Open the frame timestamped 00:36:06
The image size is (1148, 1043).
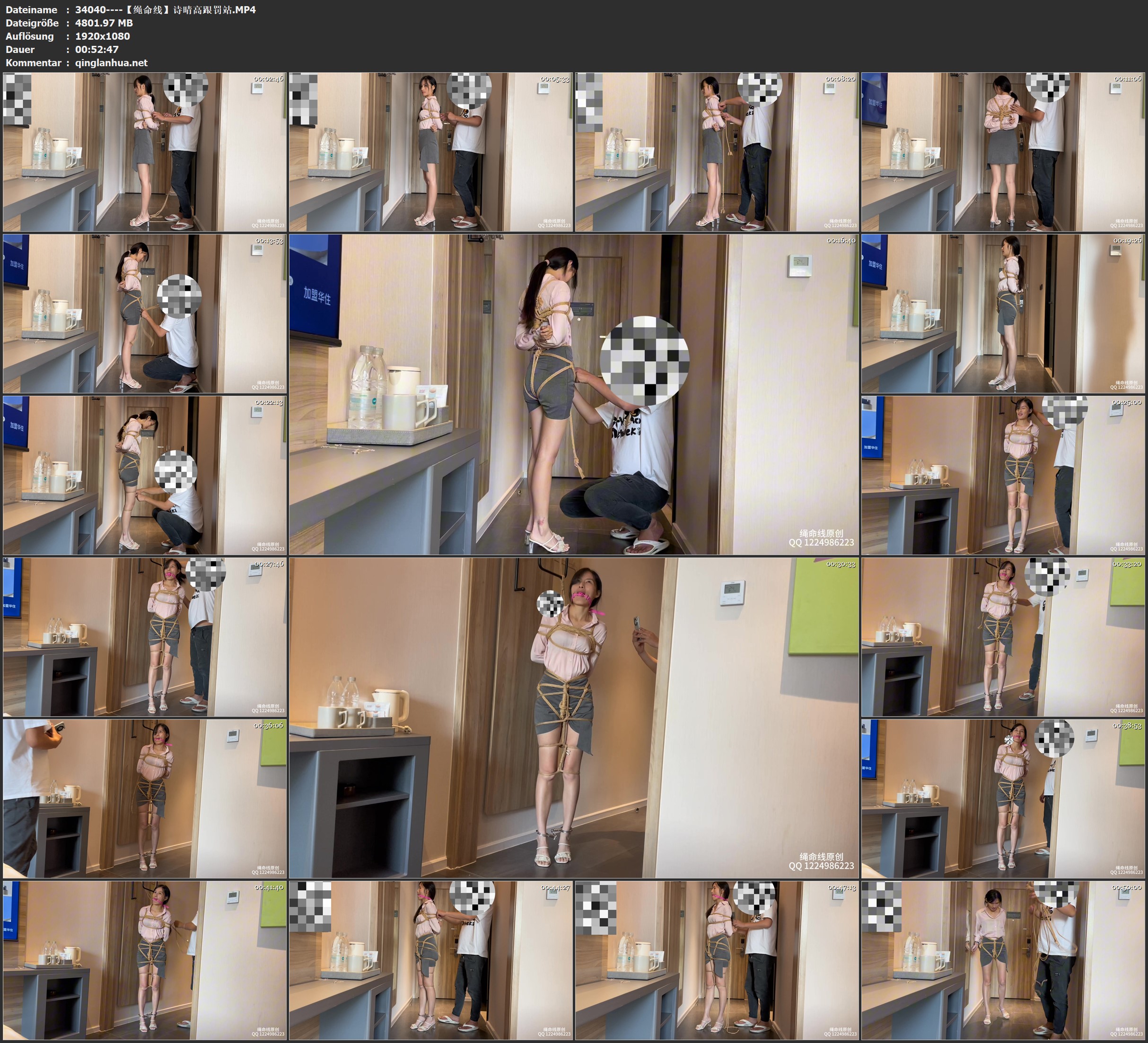coord(145,798)
